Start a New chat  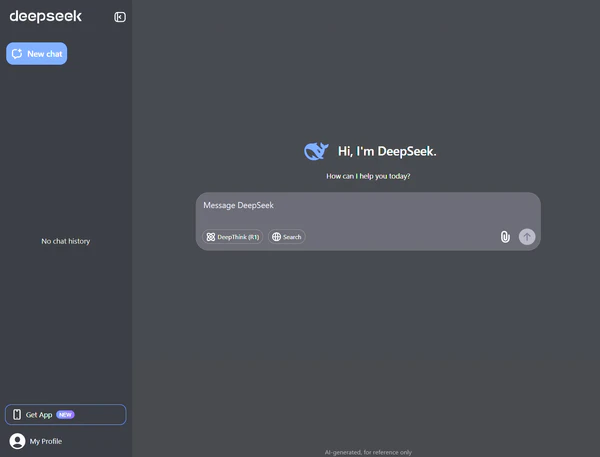(37, 54)
